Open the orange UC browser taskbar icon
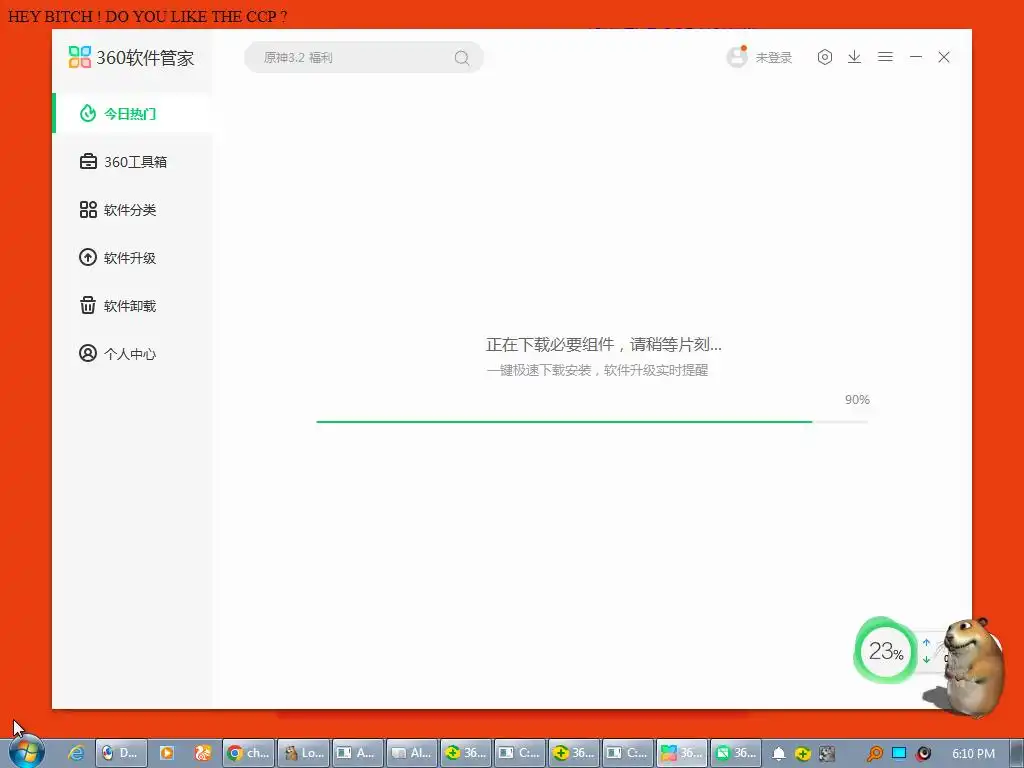The height and width of the screenshot is (768, 1024). 203,753
